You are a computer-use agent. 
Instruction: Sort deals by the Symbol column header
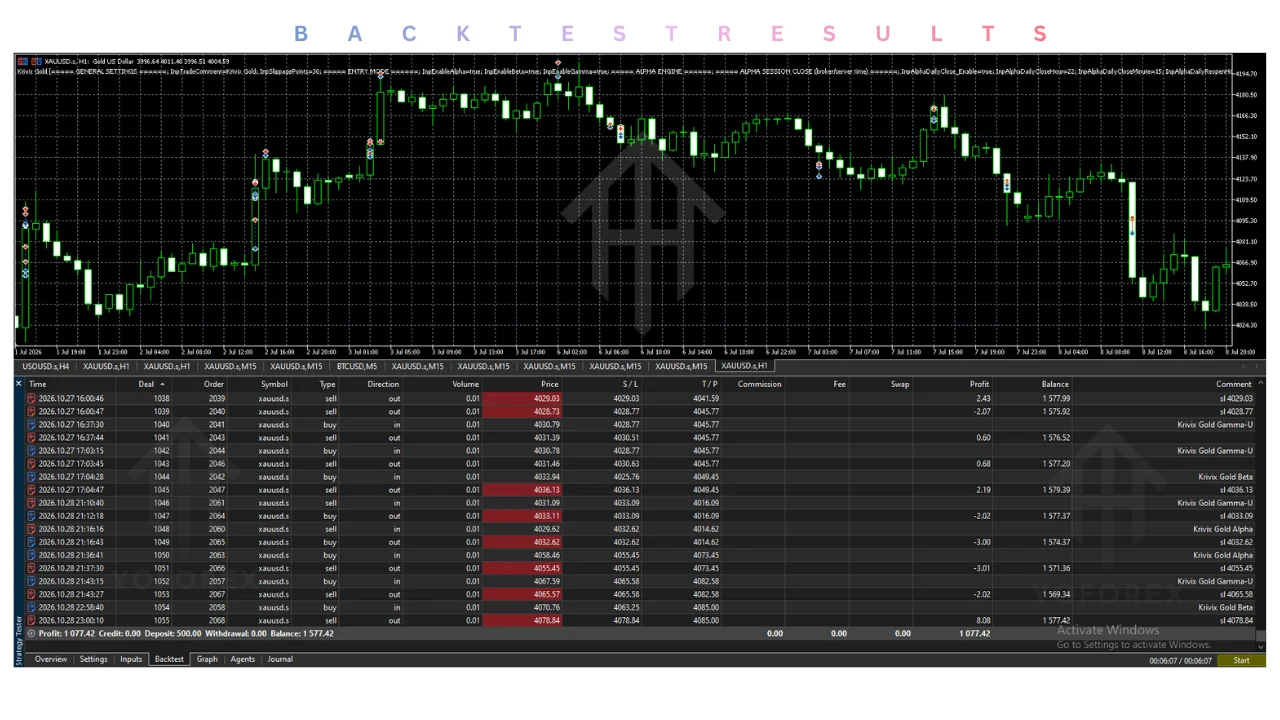275,384
